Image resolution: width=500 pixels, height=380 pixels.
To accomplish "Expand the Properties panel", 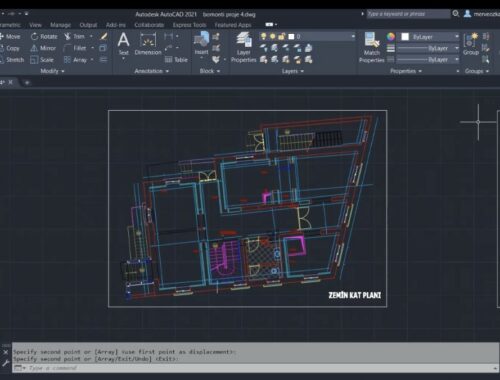I will (406, 71).
